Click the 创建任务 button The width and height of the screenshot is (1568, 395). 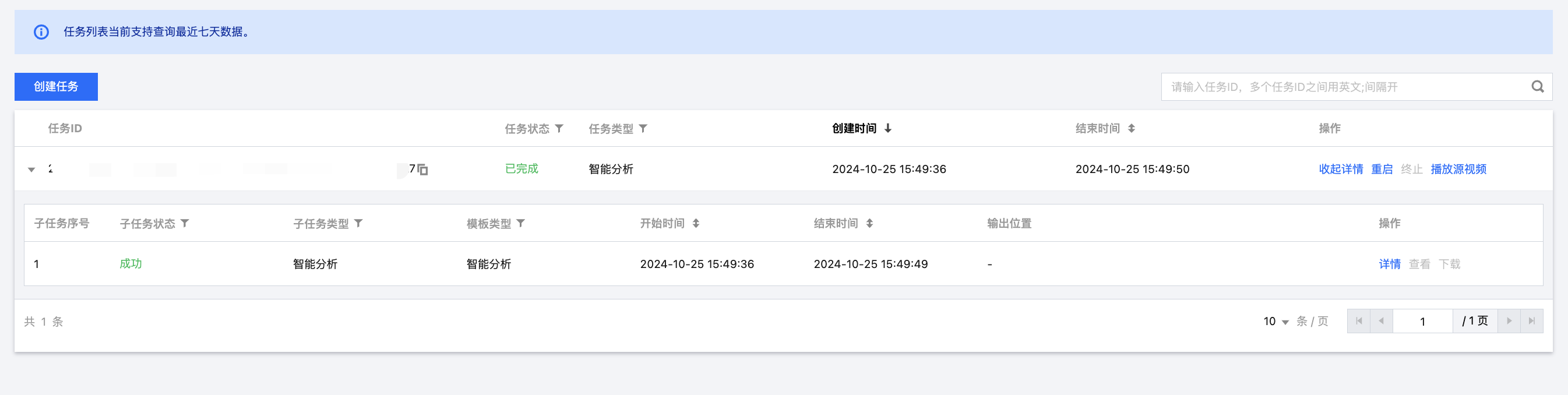56,87
